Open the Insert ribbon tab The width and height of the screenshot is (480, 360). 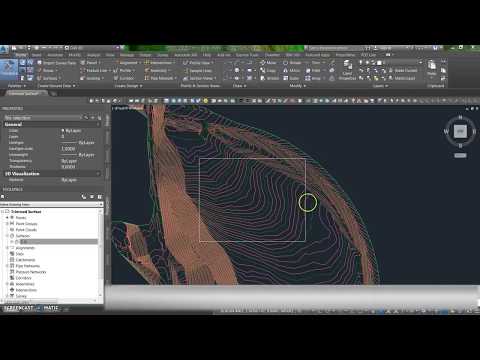click(37, 55)
